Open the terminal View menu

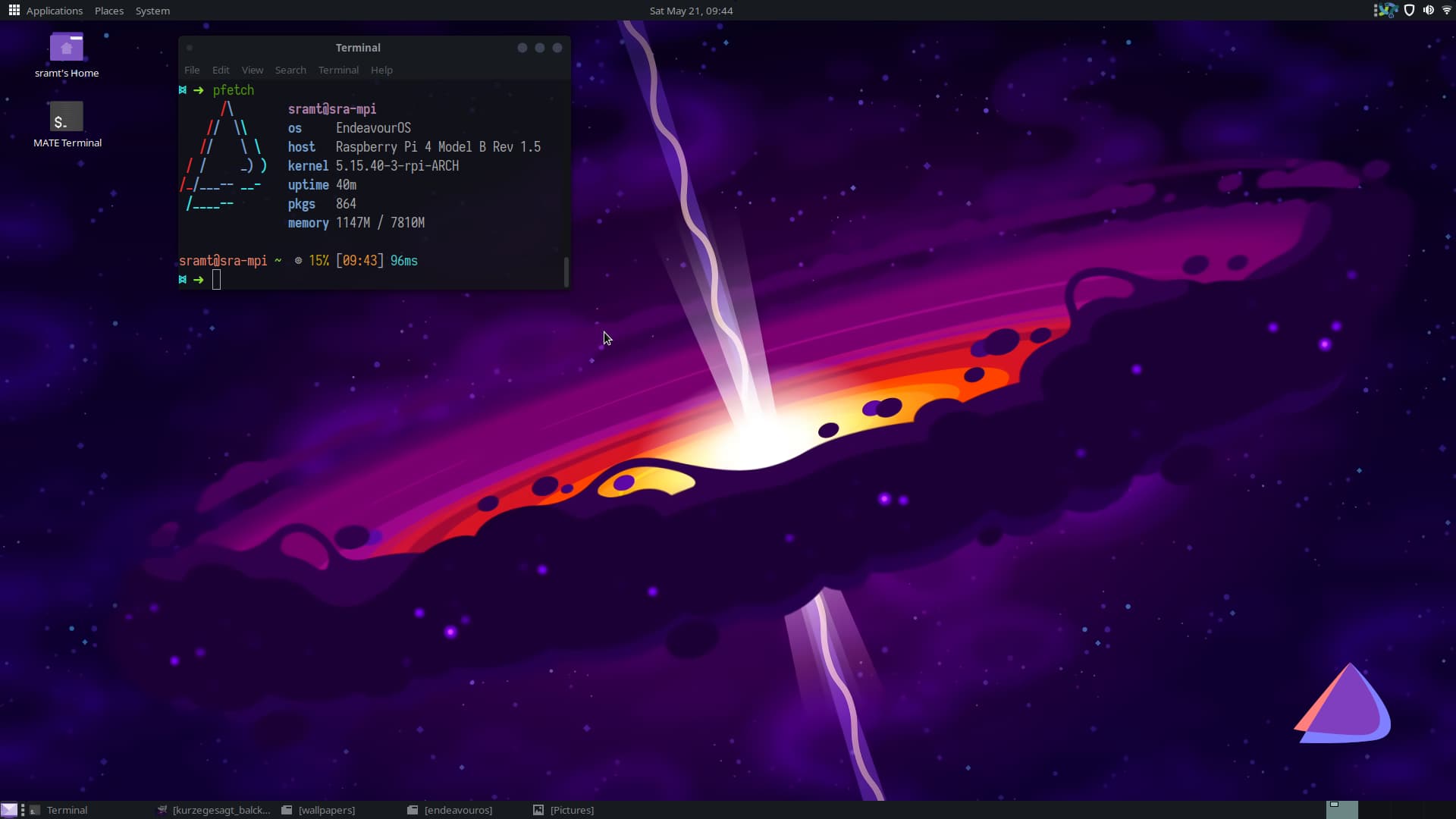pyautogui.click(x=253, y=70)
